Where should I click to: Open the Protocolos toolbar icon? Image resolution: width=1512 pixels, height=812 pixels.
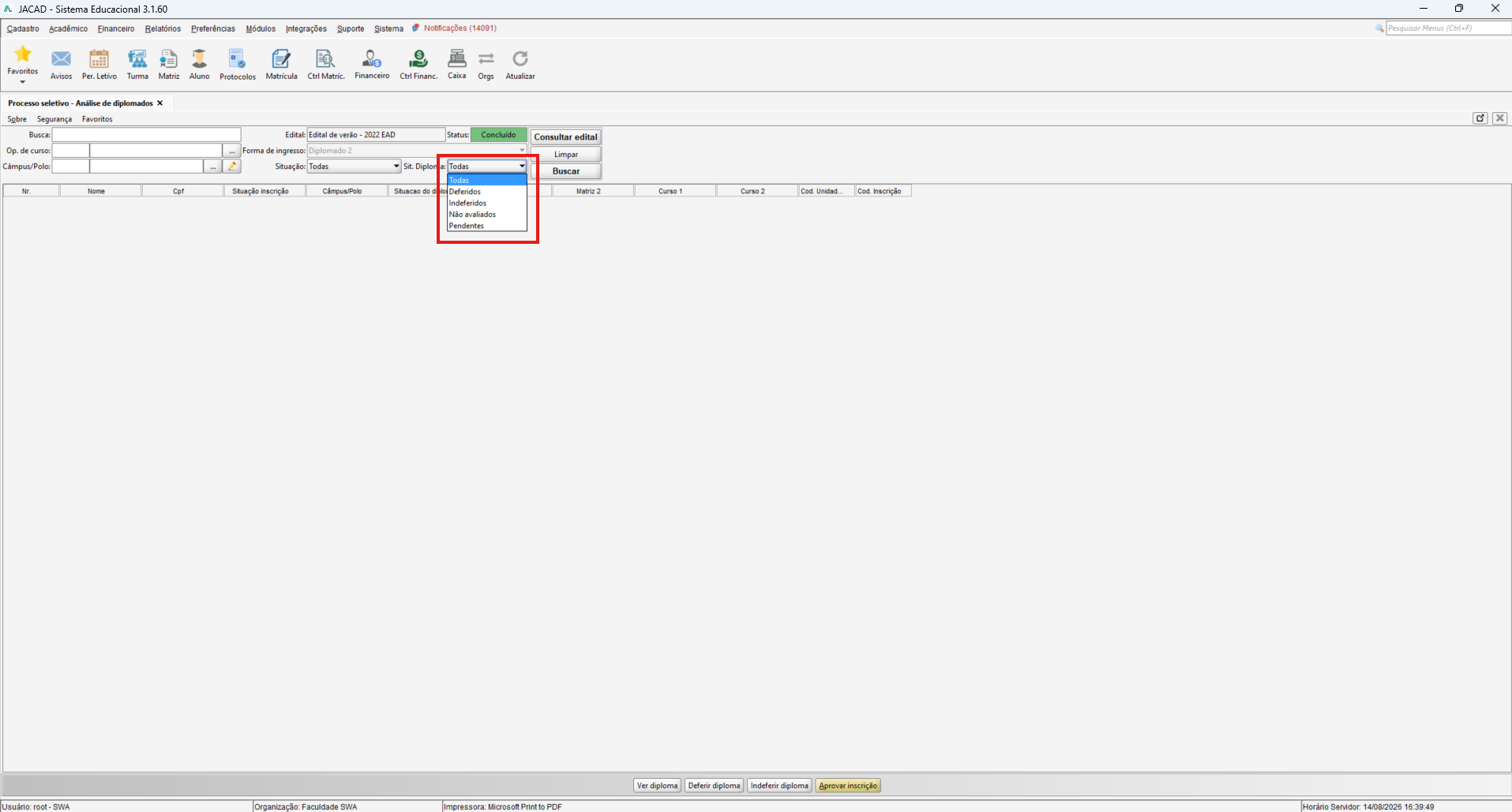[x=237, y=59]
